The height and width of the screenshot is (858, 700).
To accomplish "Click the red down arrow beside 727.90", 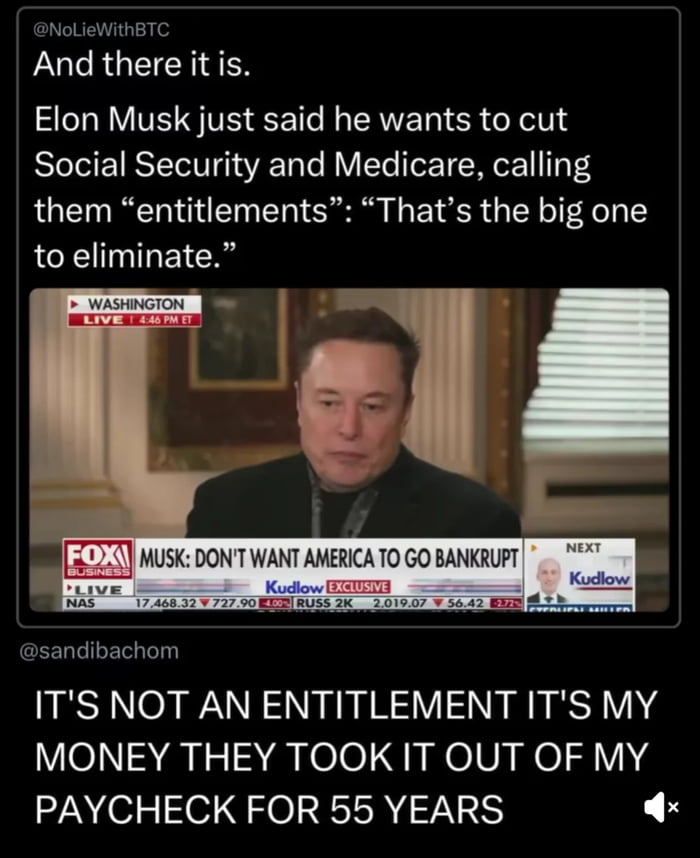I will 205,603.
